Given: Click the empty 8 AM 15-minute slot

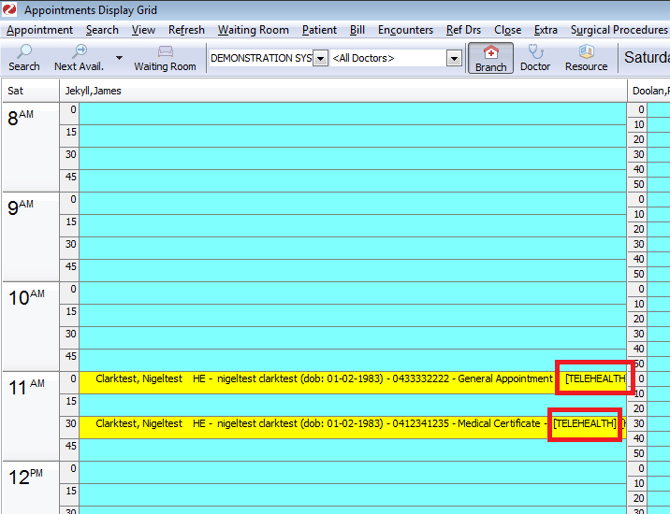Looking at the screenshot, I should click(350, 133).
